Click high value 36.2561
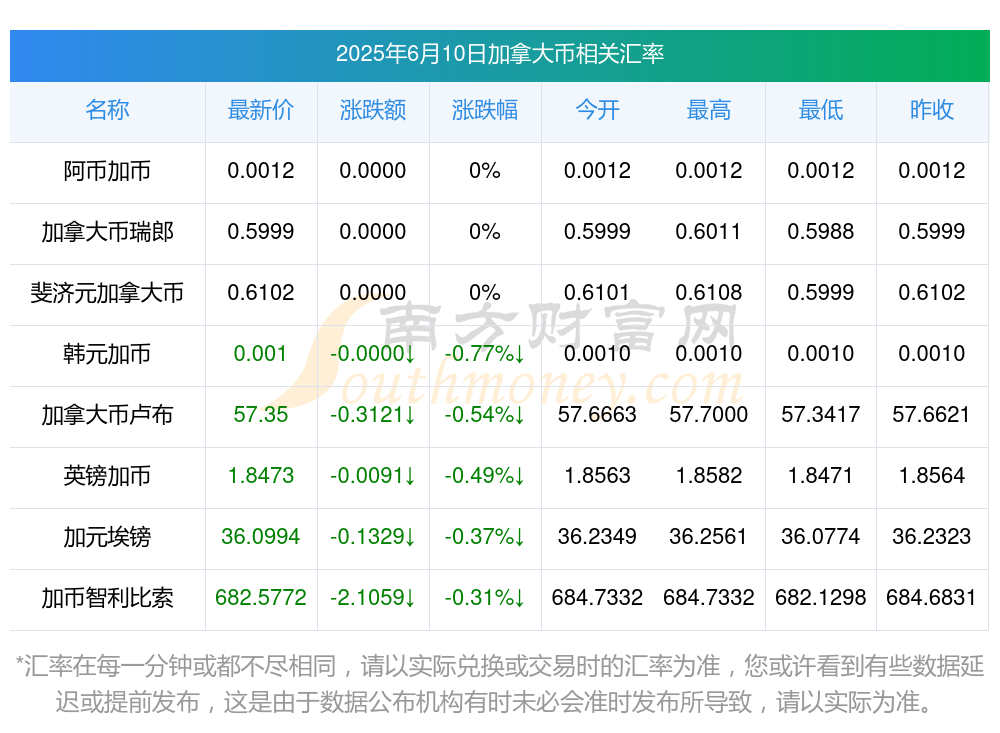This screenshot has height=733, width=1000. [709, 537]
